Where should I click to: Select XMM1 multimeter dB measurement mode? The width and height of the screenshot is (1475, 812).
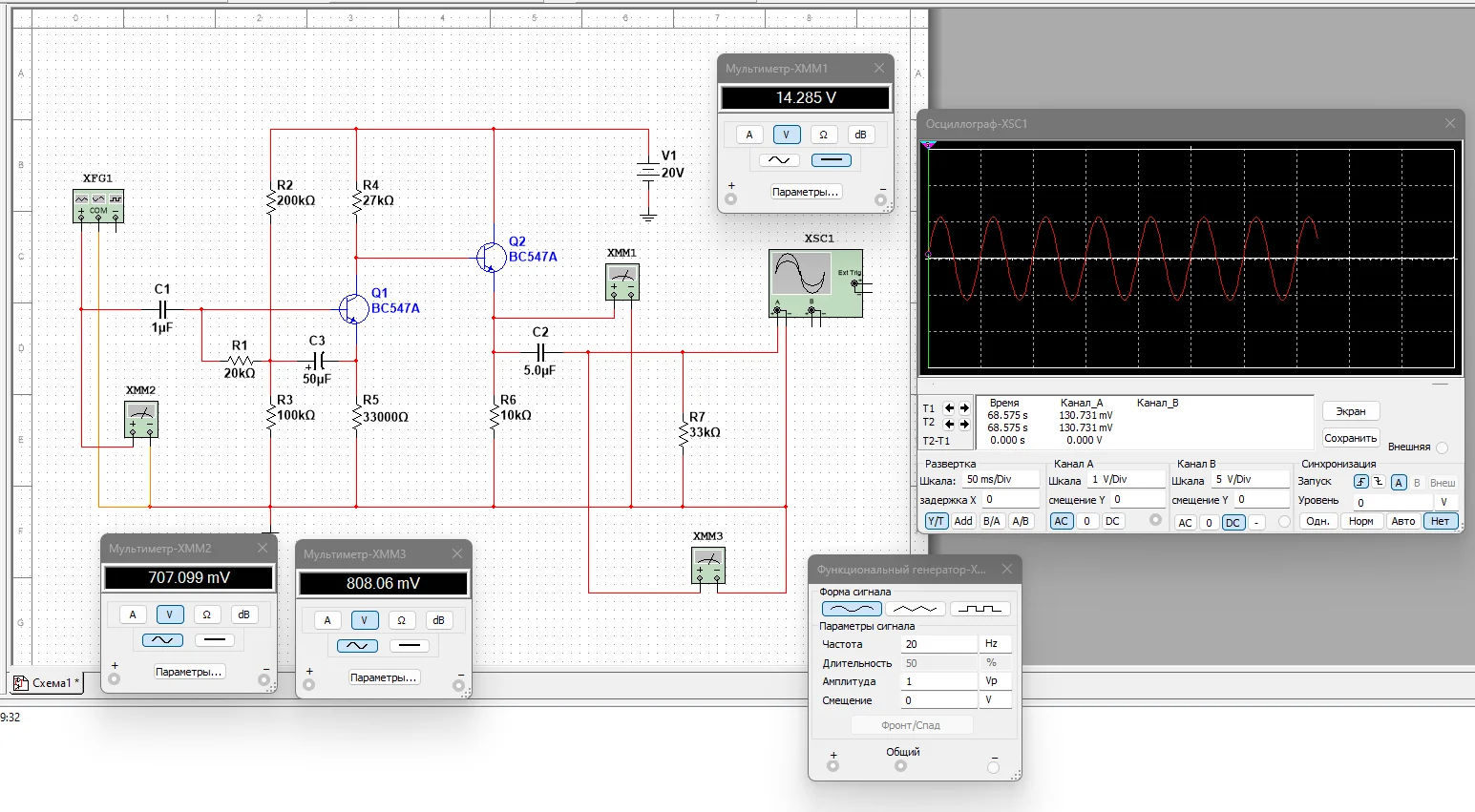pyautogui.click(x=860, y=135)
